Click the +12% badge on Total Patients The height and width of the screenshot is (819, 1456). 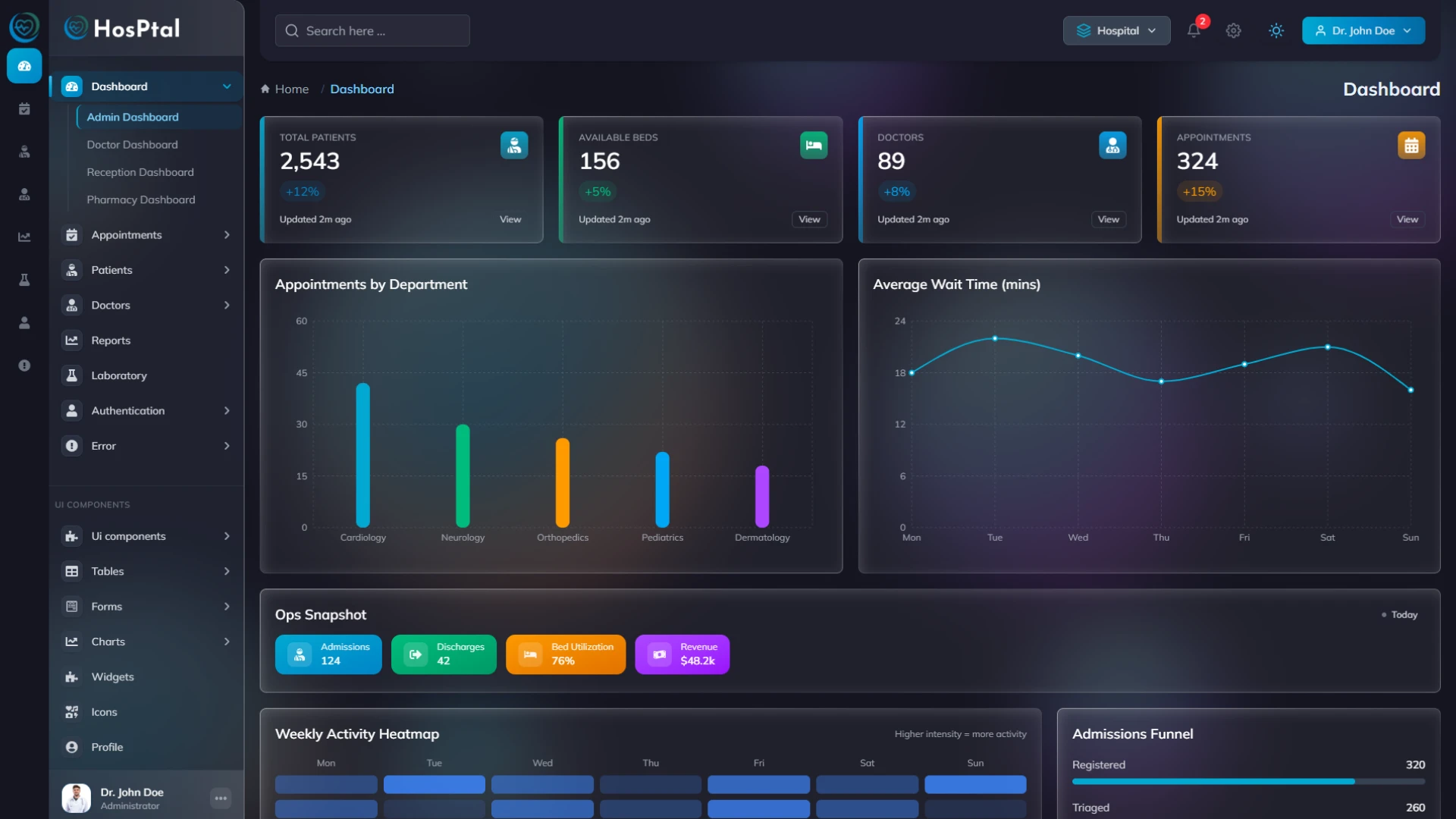[302, 192]
